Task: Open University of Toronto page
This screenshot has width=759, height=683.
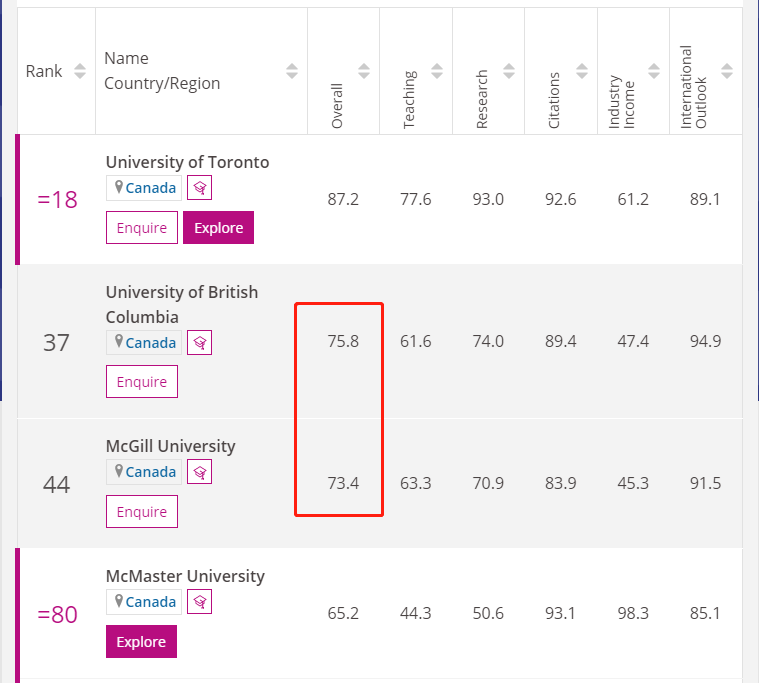Action: (x=187, y=162)
